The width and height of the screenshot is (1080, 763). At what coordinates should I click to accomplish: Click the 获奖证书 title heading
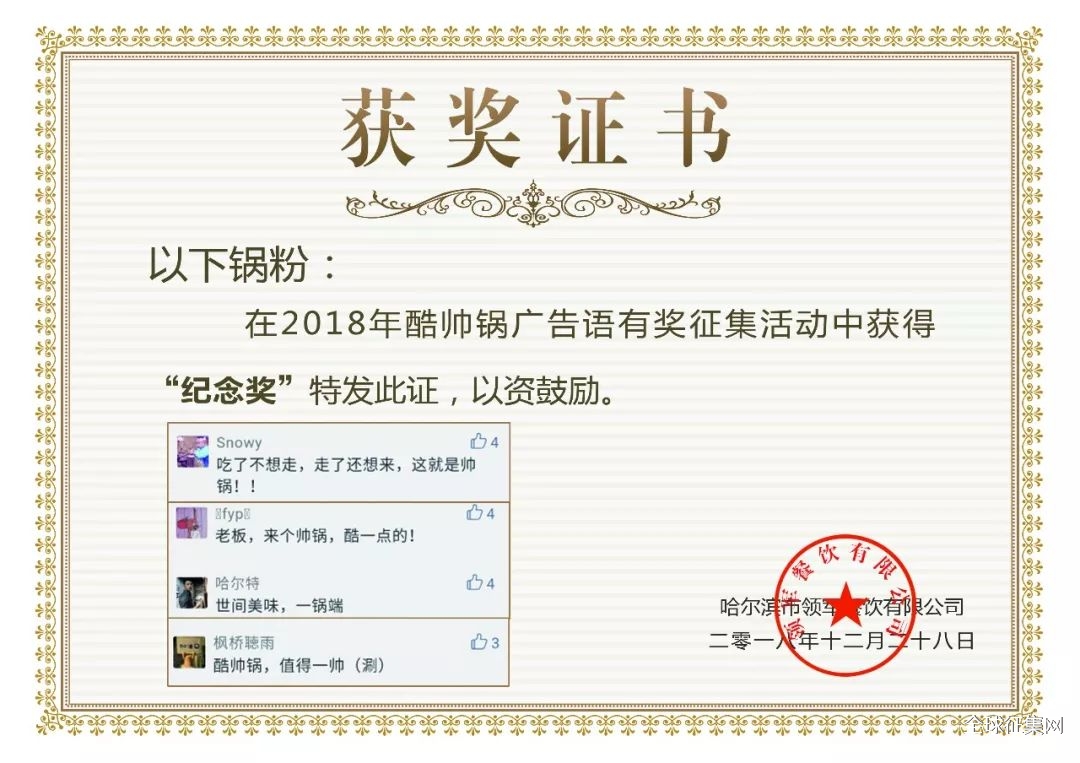535,128
